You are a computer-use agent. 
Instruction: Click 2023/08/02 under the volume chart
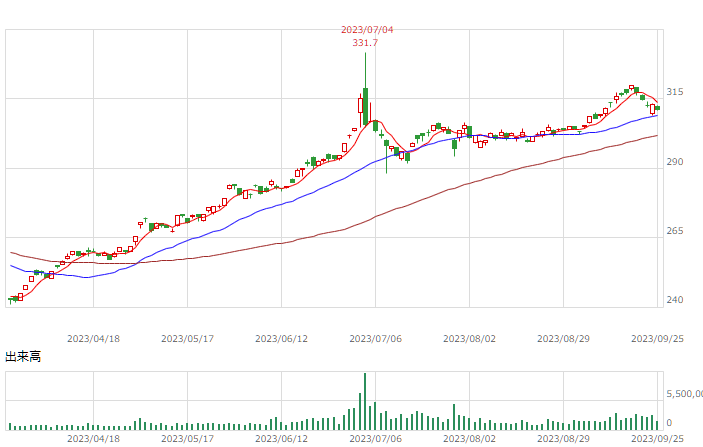469,438
